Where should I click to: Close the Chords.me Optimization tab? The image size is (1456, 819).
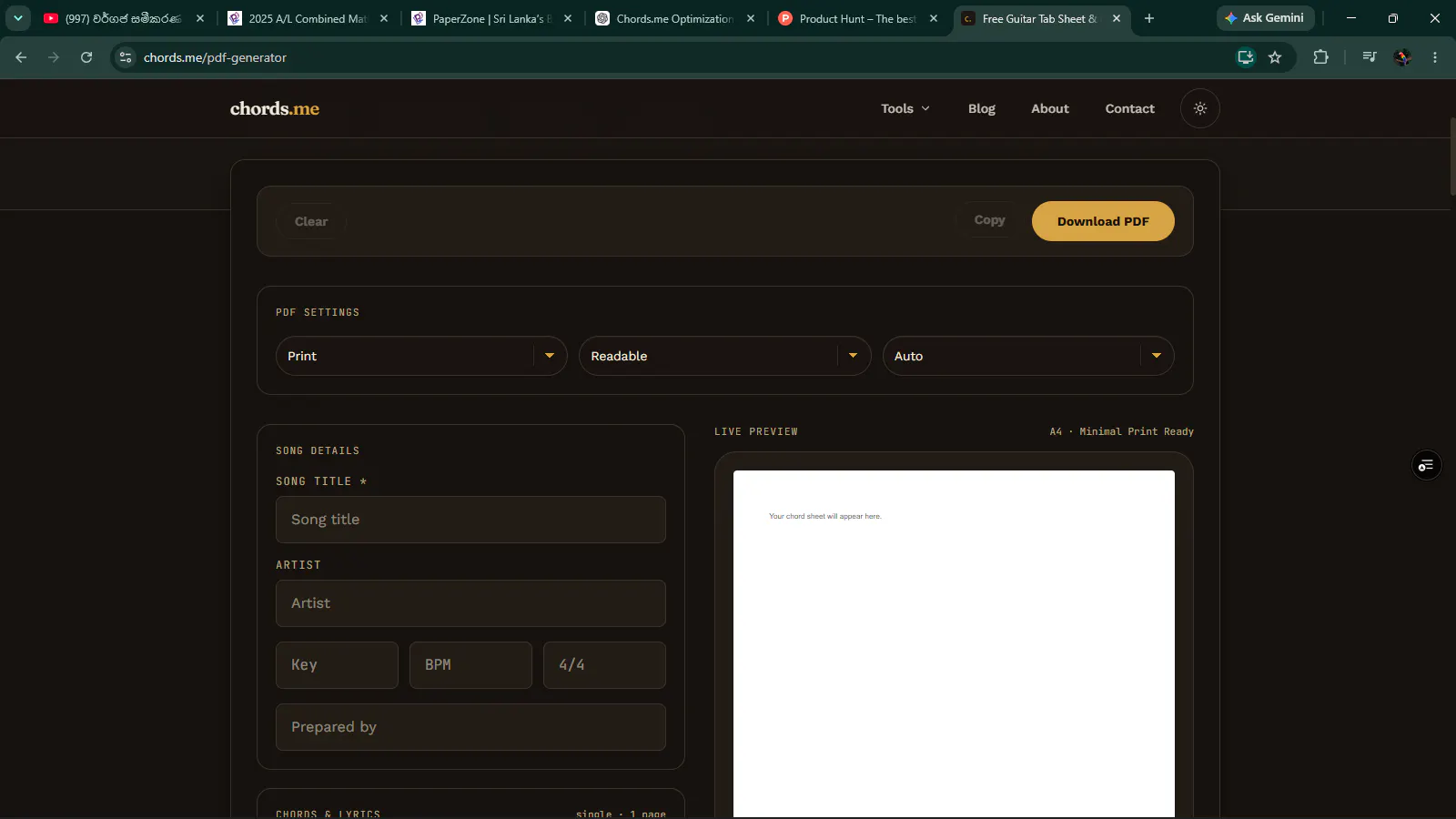point(751,18)
